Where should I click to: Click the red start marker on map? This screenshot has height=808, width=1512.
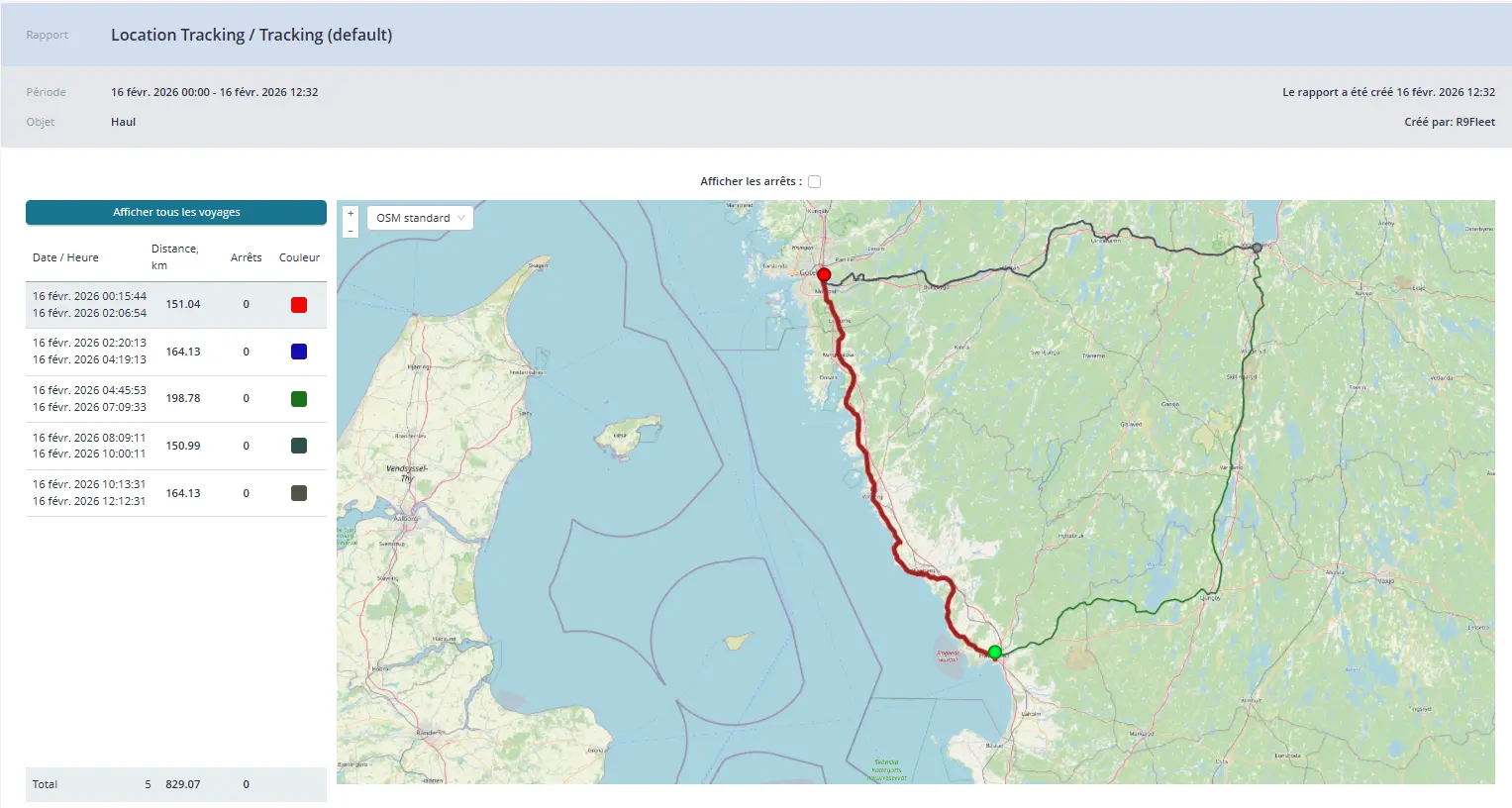824,275
